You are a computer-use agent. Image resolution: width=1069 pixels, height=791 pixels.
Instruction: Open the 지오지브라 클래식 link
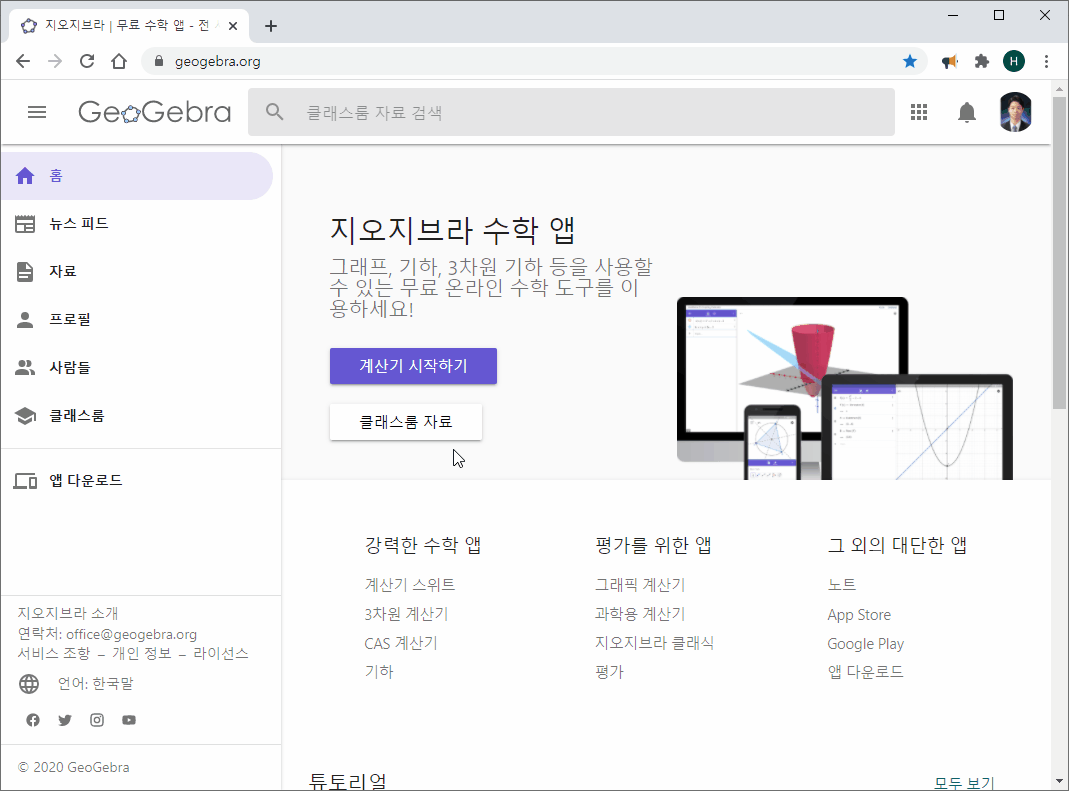[x=654, y=644]
